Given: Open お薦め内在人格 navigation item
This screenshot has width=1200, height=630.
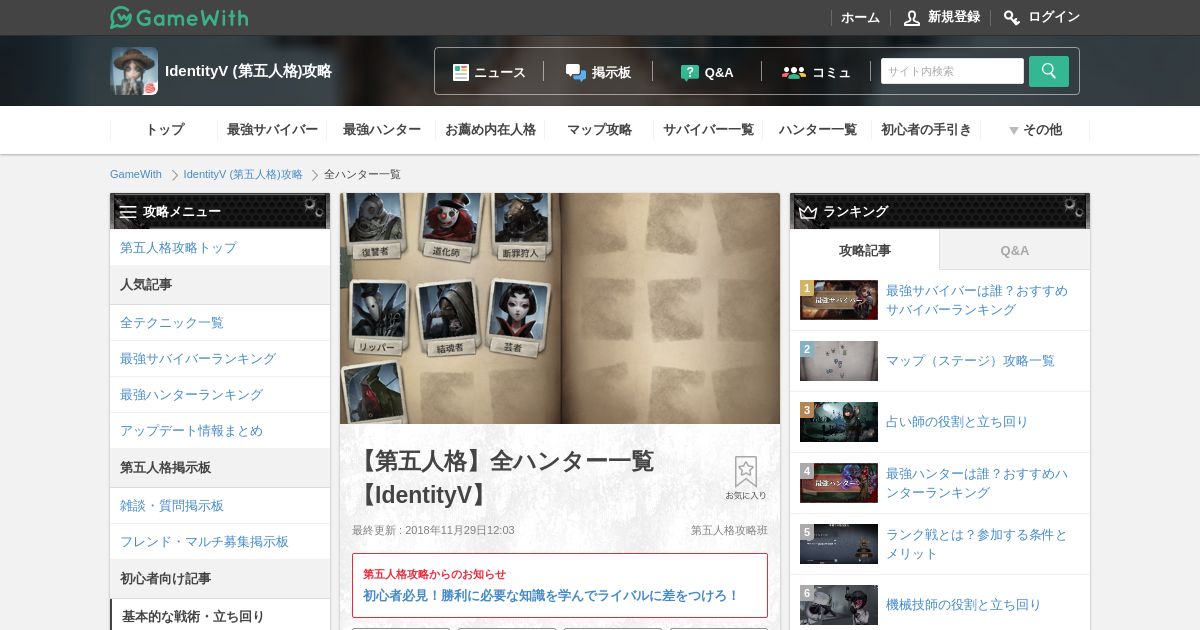Looking at the screenshot, I should point(490,130).
